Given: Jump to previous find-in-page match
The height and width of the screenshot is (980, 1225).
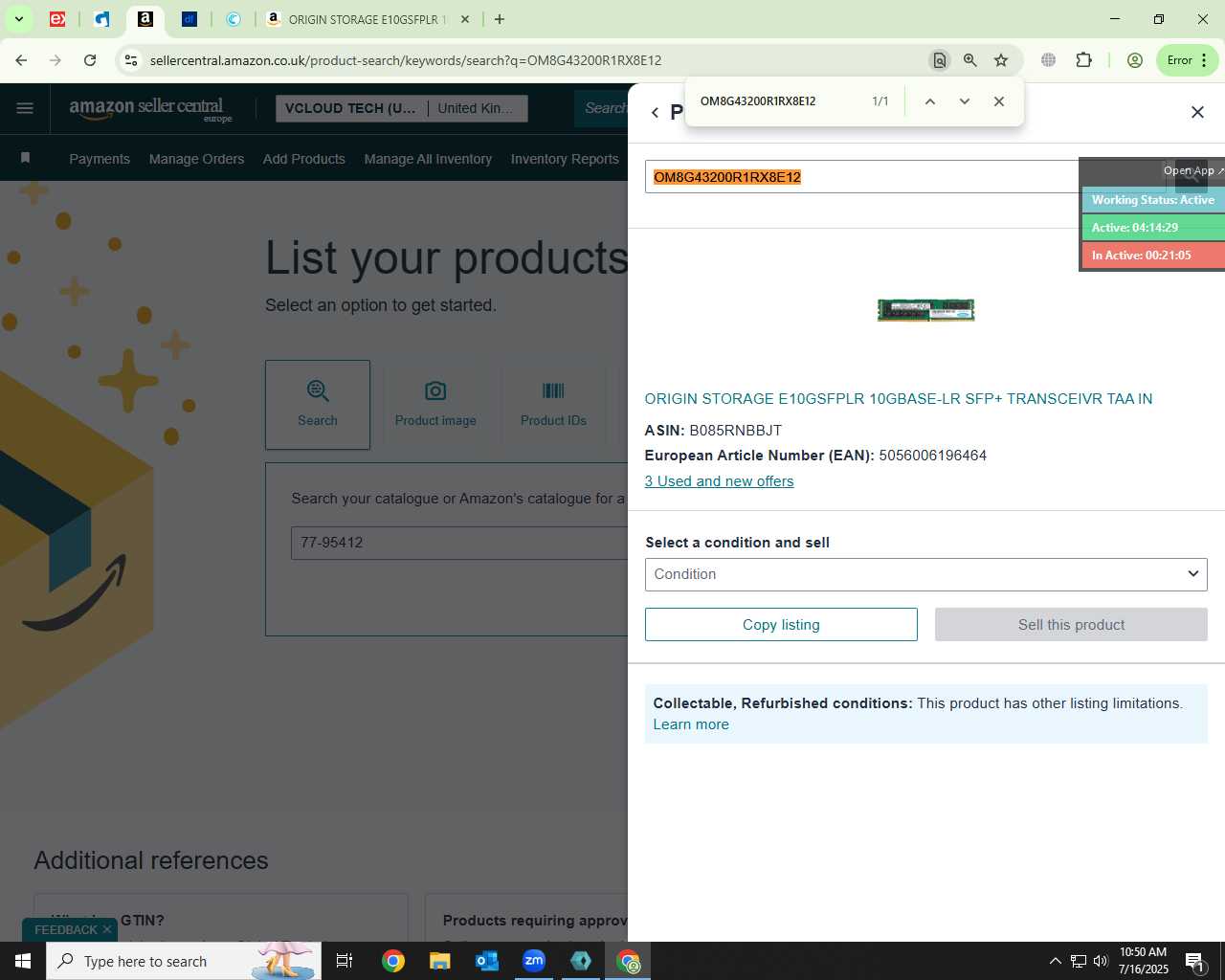Looking at the screenshot, I should [x=929, y=101].
